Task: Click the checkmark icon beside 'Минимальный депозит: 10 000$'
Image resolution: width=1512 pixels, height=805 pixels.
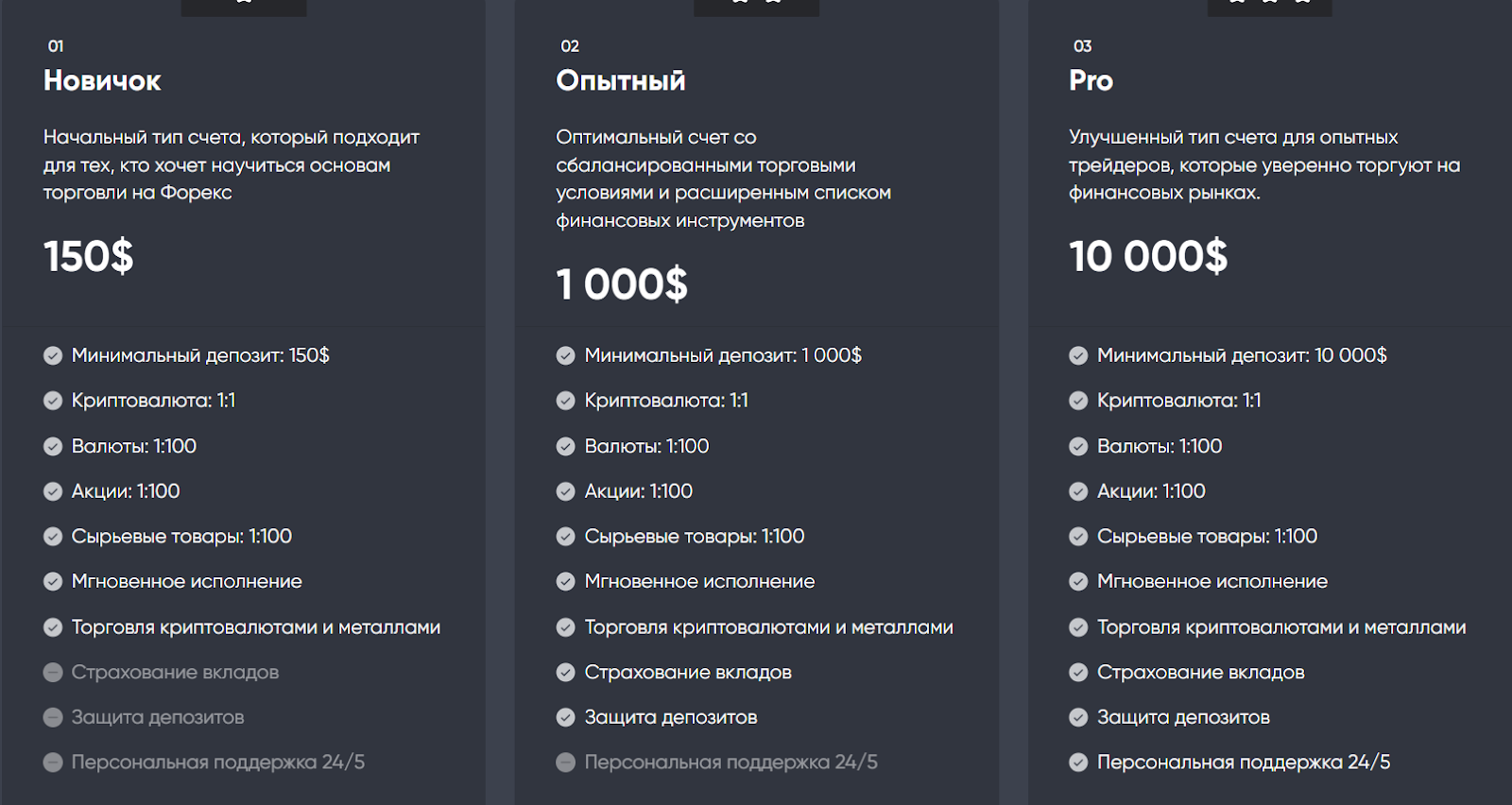Action: (1078, 356)
